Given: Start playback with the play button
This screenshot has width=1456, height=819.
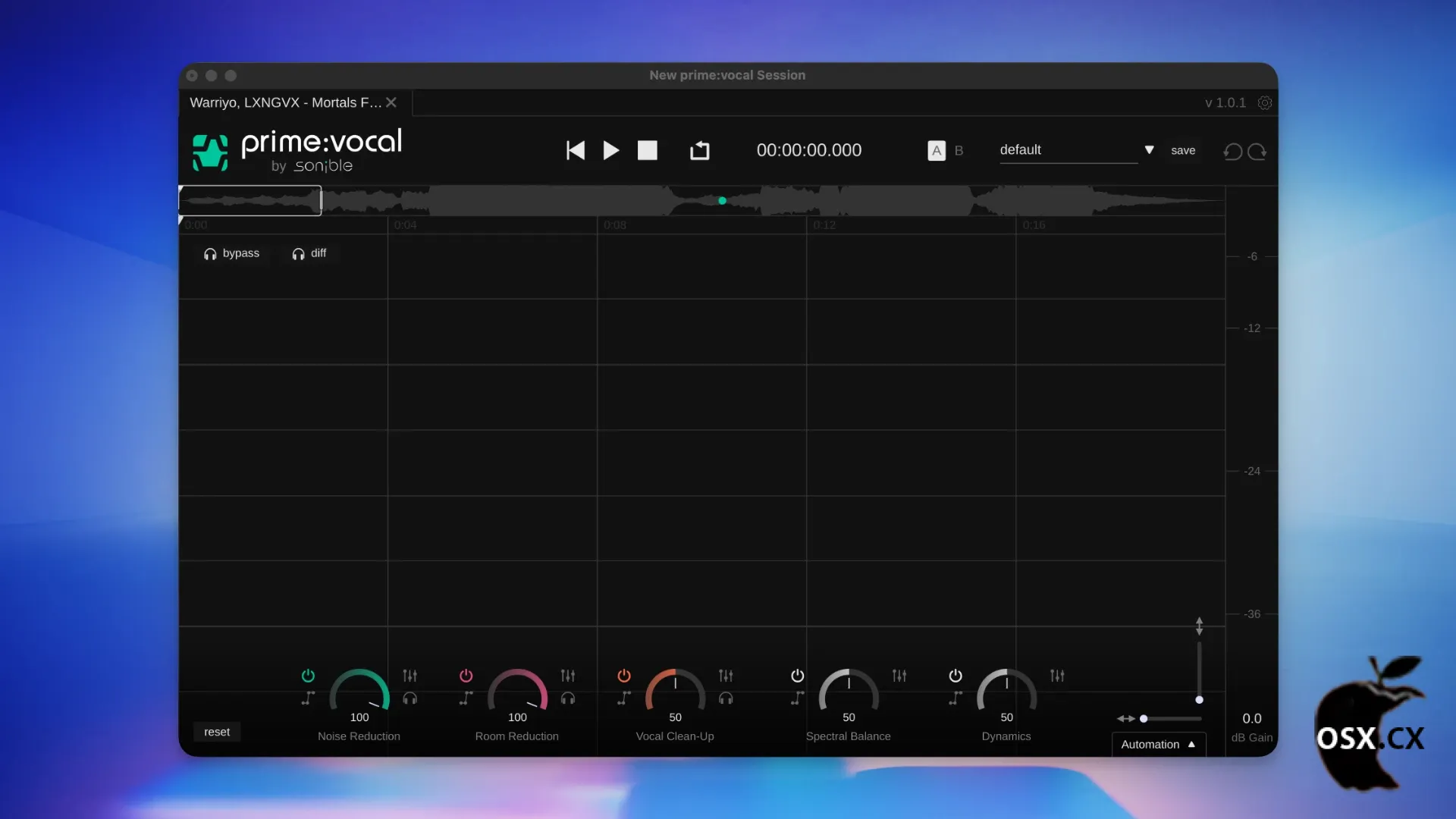Looking at the screenshot, I should click(611, 150).
